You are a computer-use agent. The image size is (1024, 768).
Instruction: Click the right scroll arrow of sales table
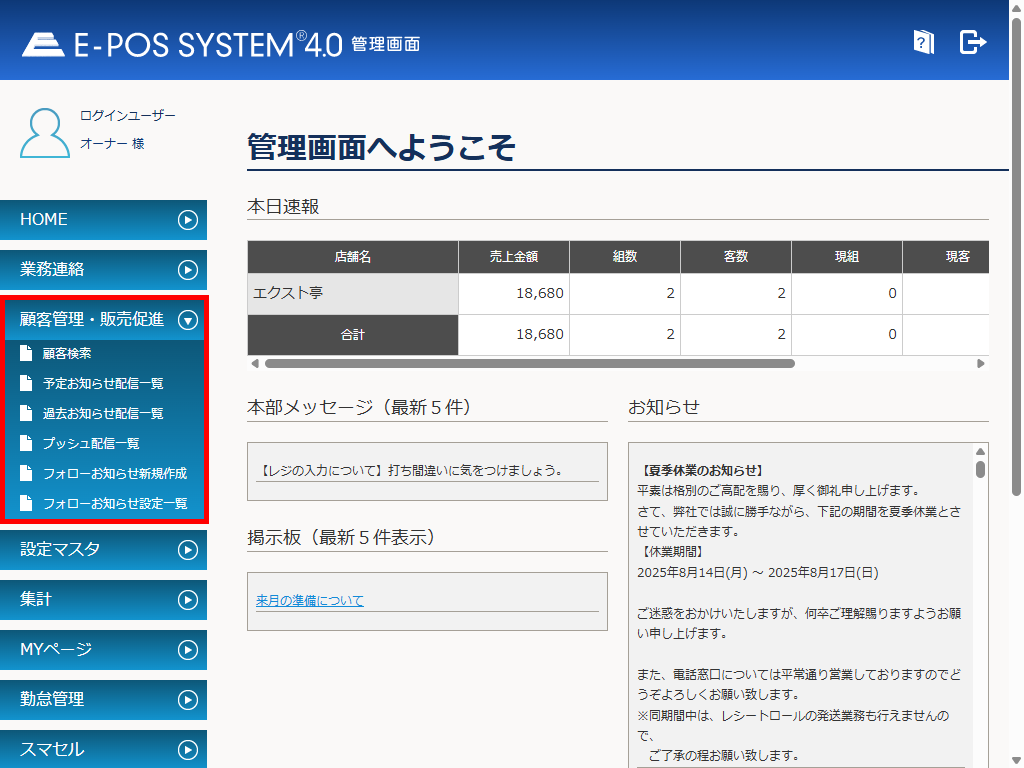[981, 364]
